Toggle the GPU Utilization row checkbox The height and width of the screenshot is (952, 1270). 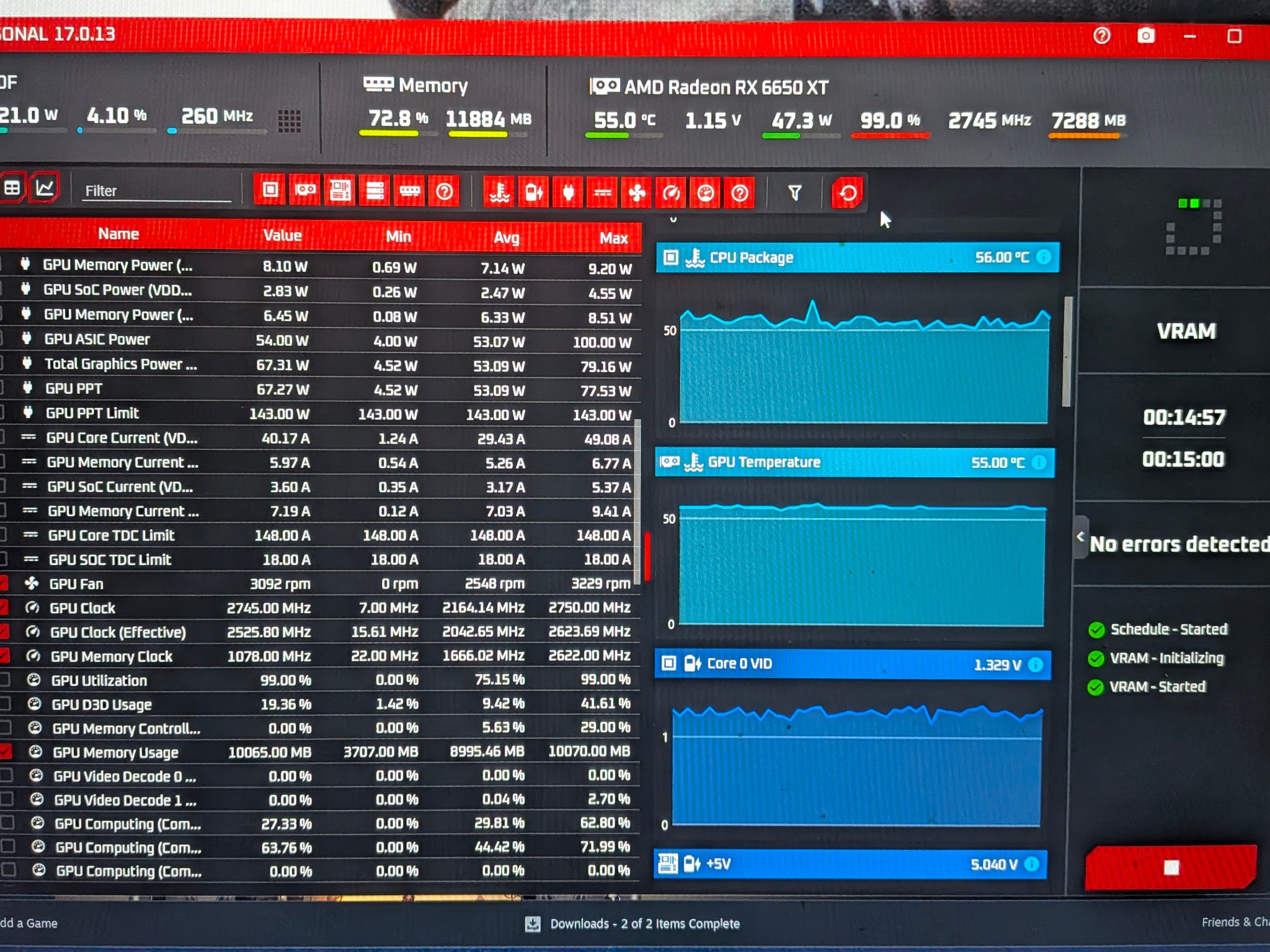(4, 680)
